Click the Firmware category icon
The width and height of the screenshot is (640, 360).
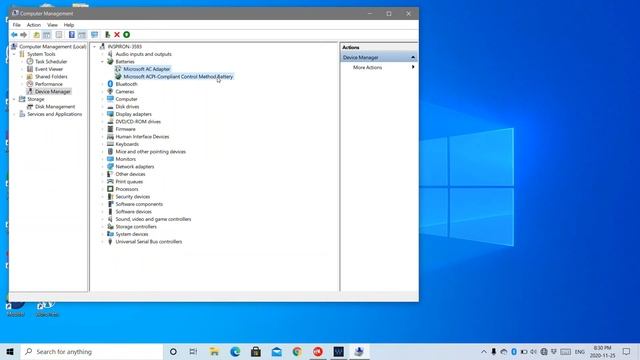click(x=110, y=129)
